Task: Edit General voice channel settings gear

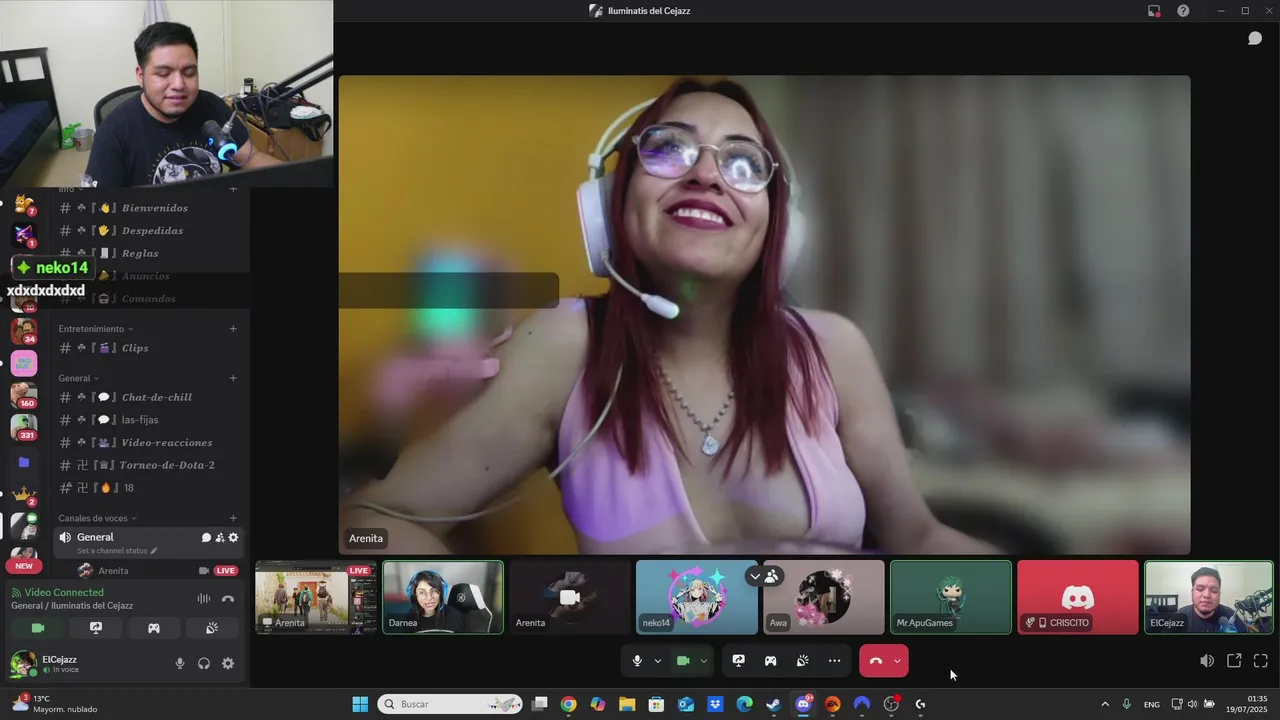Action: [234, 538]
